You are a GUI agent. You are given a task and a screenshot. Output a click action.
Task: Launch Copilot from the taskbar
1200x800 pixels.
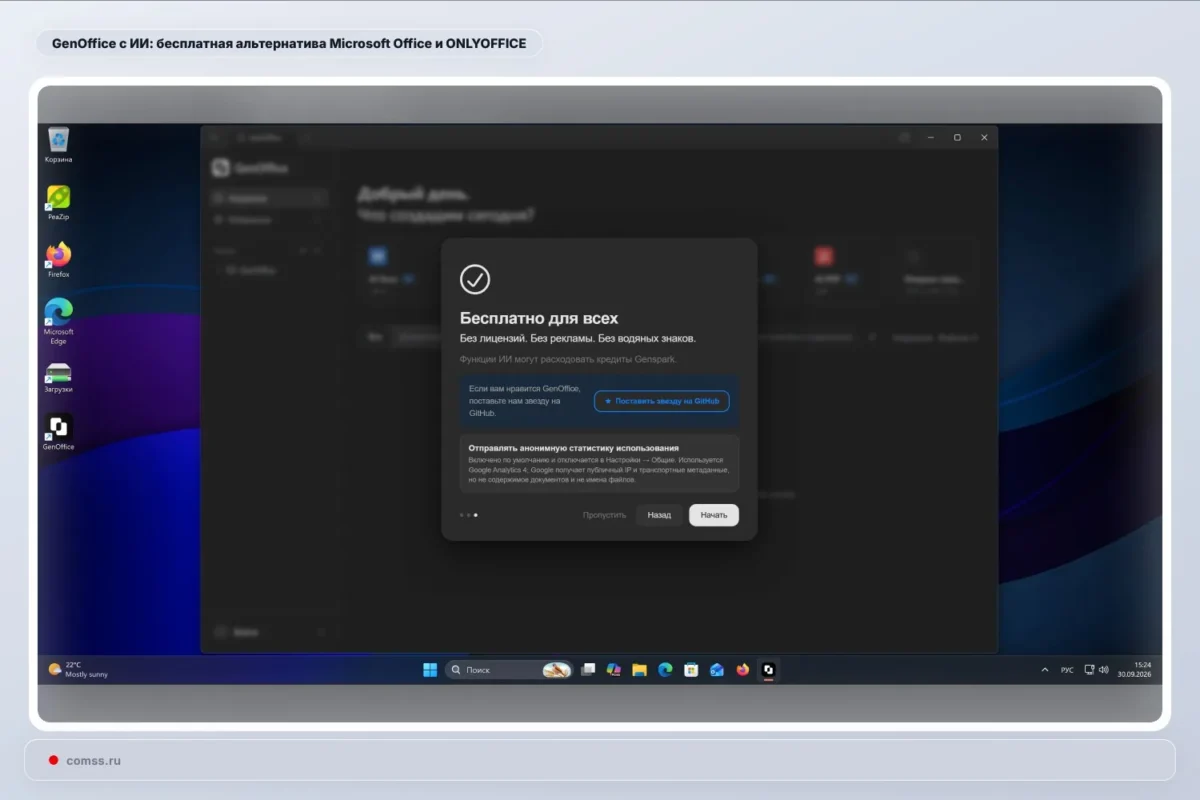pos(614,670)
